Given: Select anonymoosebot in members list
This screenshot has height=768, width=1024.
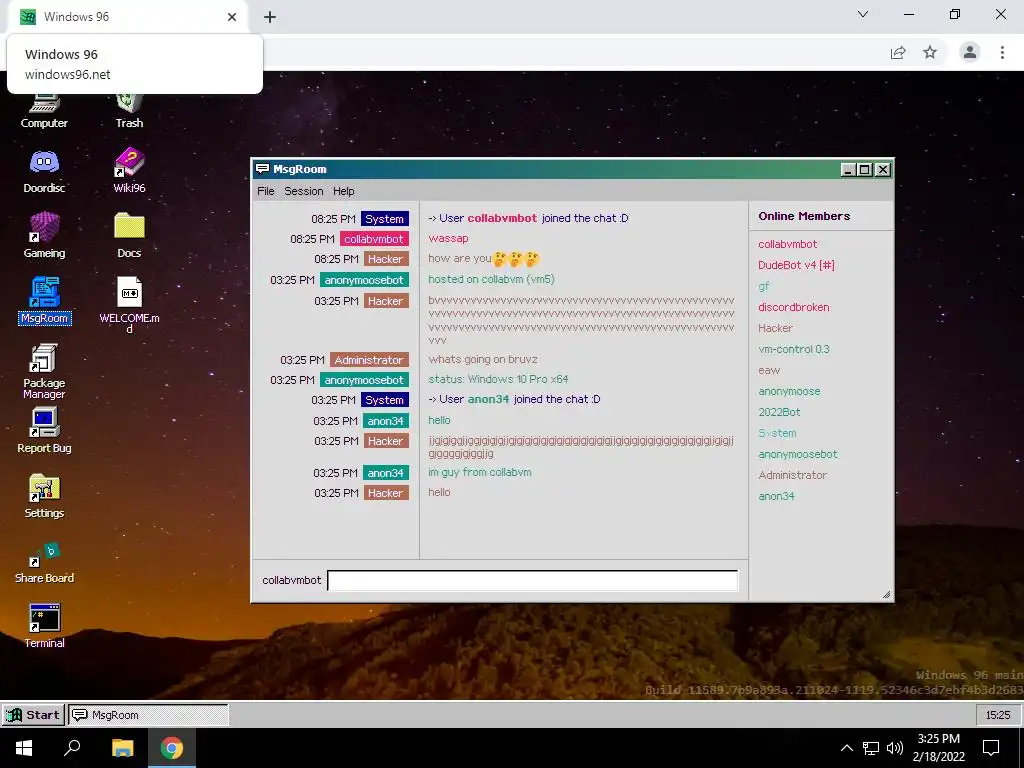Looking at the screenshot, I should point(797,454).
